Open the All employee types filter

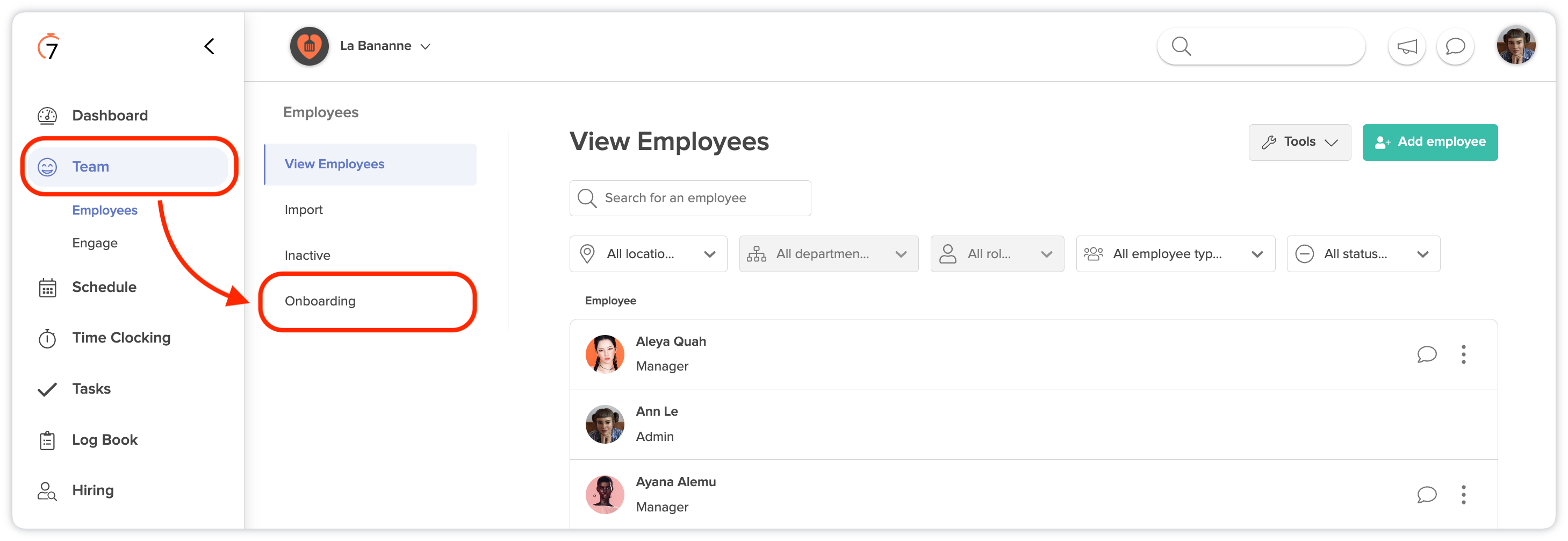tap(1175, 254)
